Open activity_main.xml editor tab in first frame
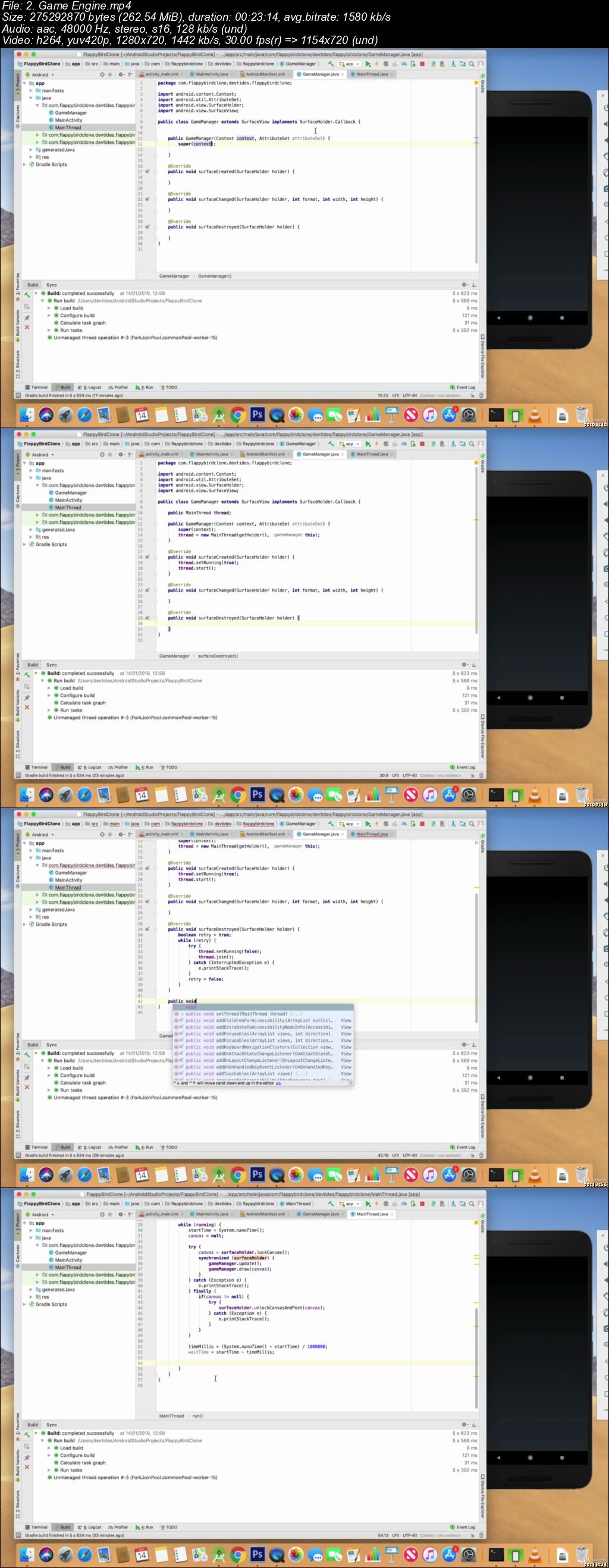The width and height of the screenshot is (609, 1568). pos(160,74)
